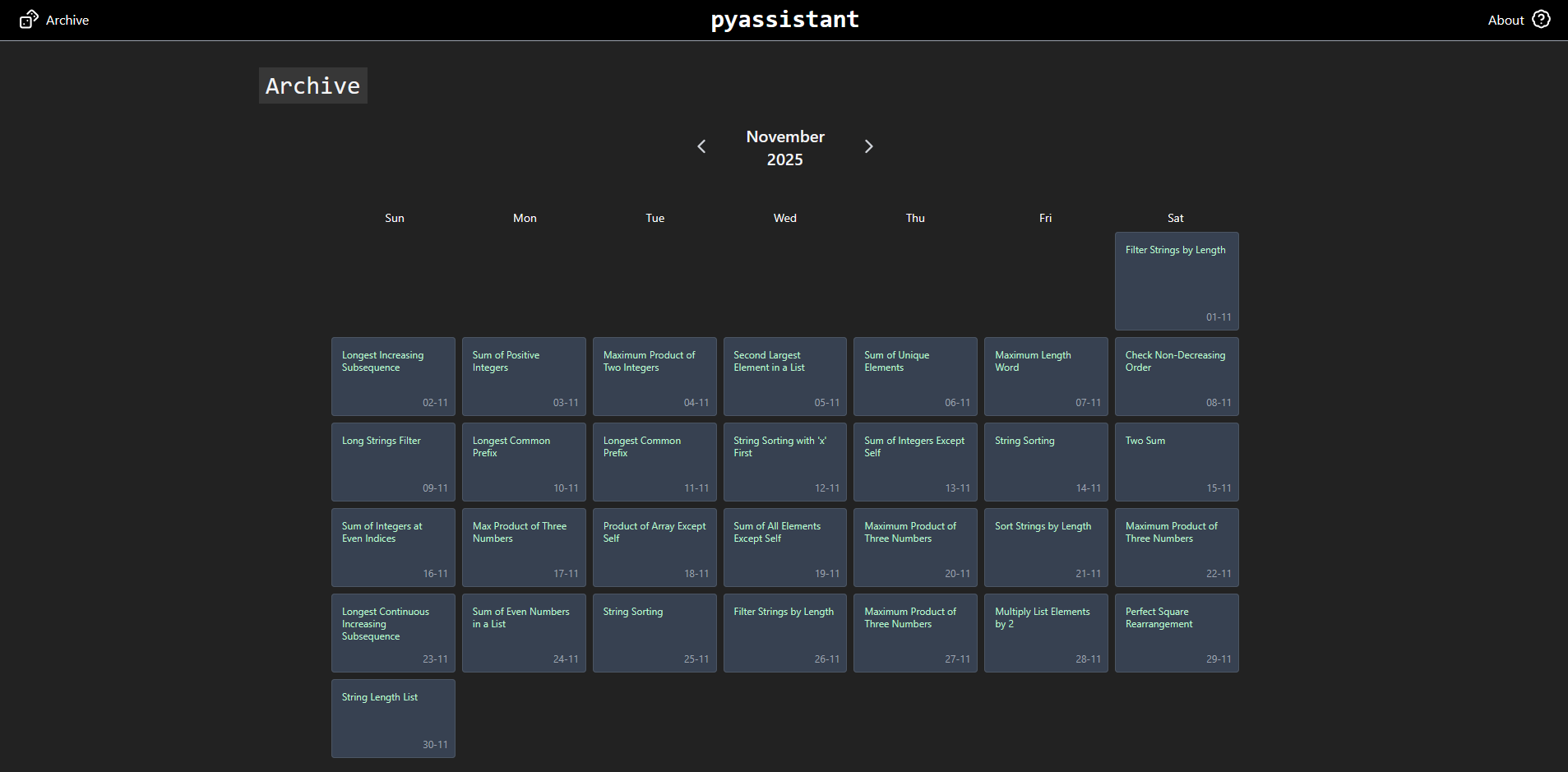
Task: Click the About question mark icon
Action: (x=1542, y=19)
